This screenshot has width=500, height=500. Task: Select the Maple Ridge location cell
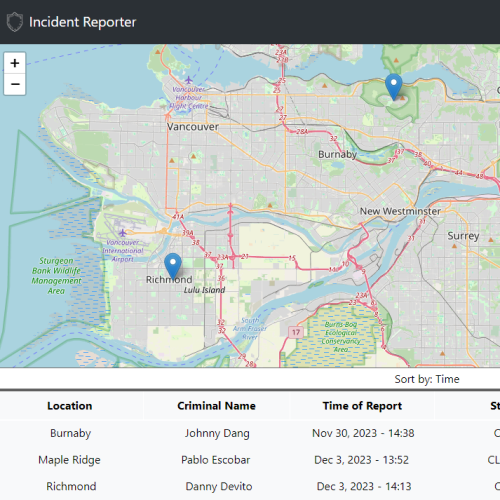pos(69,460)
